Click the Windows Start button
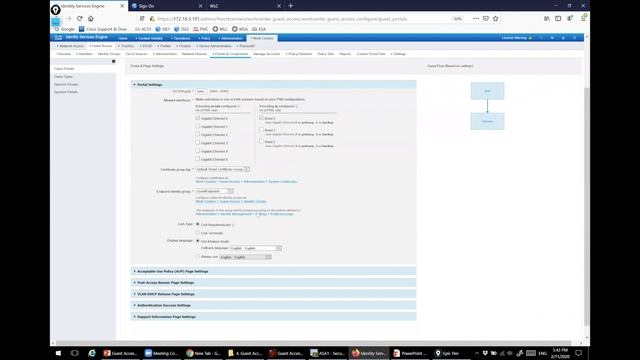This screenshot has height=360, width=640. point(58,353)
